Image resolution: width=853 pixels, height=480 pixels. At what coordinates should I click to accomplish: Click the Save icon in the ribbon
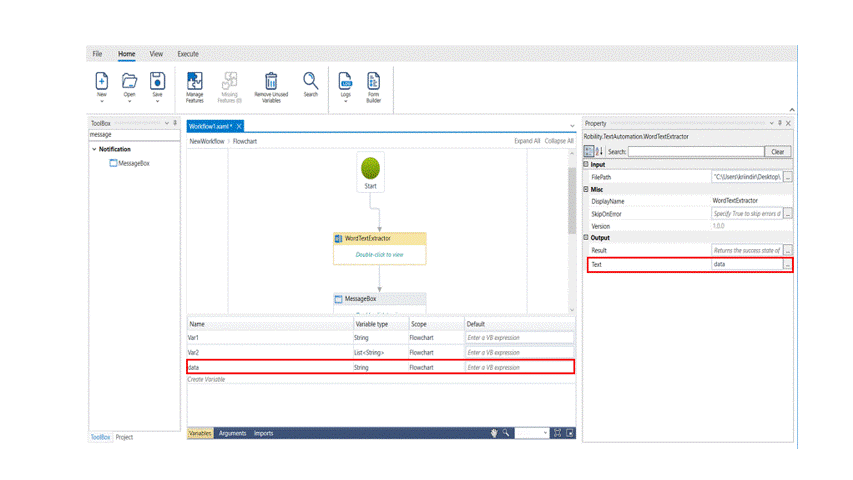coord(157,81)
